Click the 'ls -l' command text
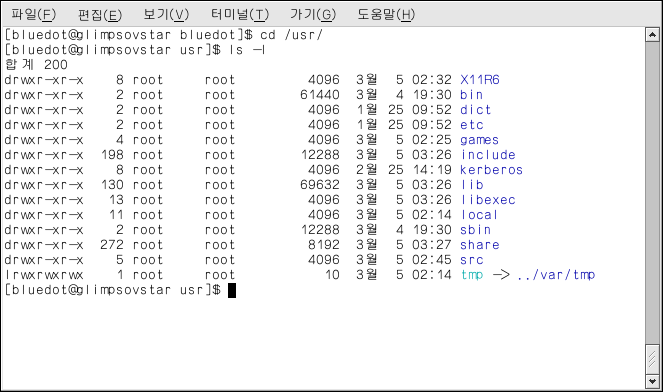The image size is (663, 392). point(247,50)
